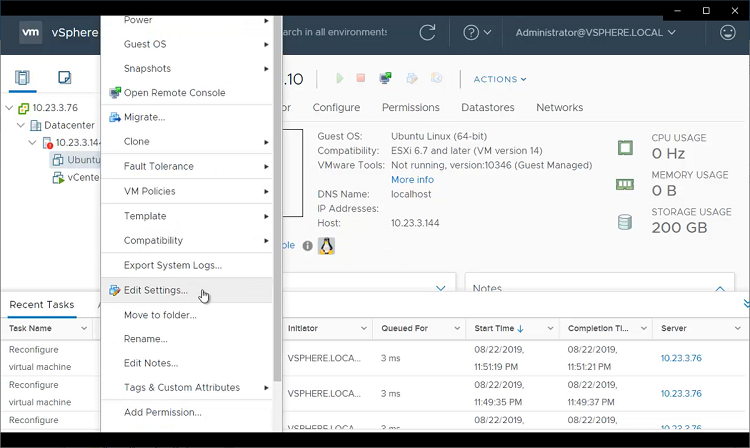Choose Add Permission... menu entry
Image resolution: width=750 pixels, height=448 pixels.
[187, 412]
